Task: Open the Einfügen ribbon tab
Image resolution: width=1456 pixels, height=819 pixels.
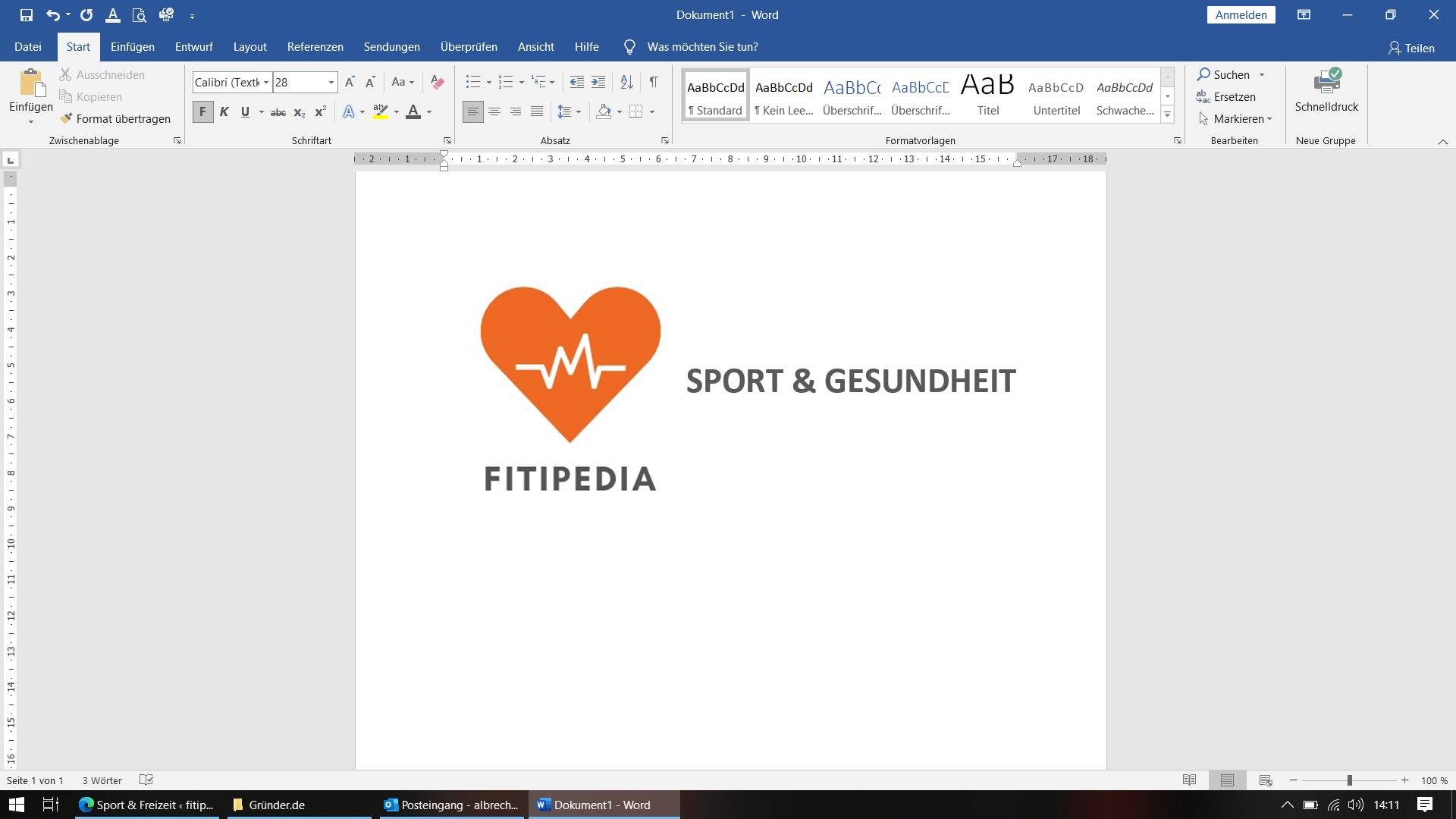Action: (x=132, y=47)
